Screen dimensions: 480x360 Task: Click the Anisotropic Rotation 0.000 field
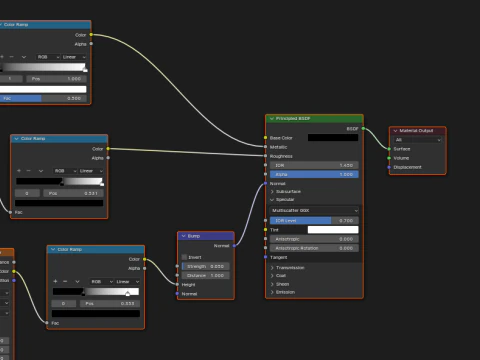[x=314, y=248]
